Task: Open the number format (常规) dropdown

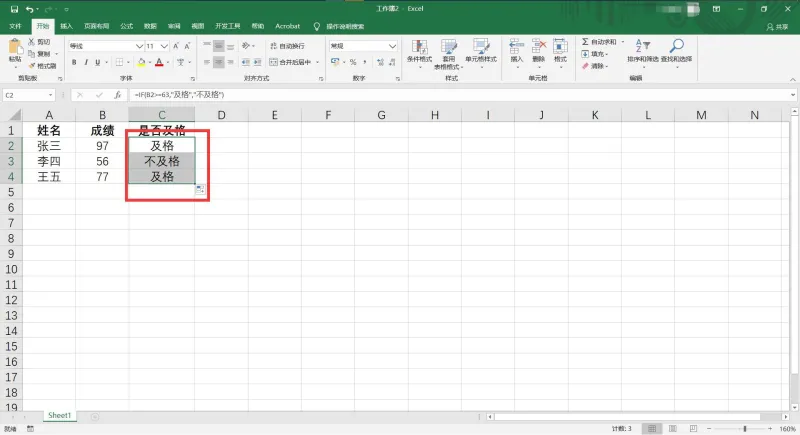Action: (x=392, y=46)
